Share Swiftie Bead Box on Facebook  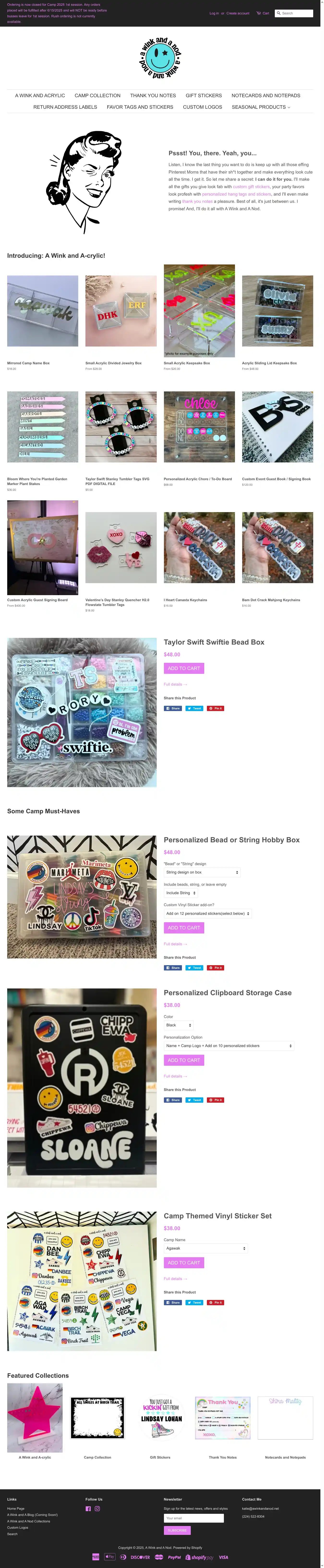tap(173, 708)
